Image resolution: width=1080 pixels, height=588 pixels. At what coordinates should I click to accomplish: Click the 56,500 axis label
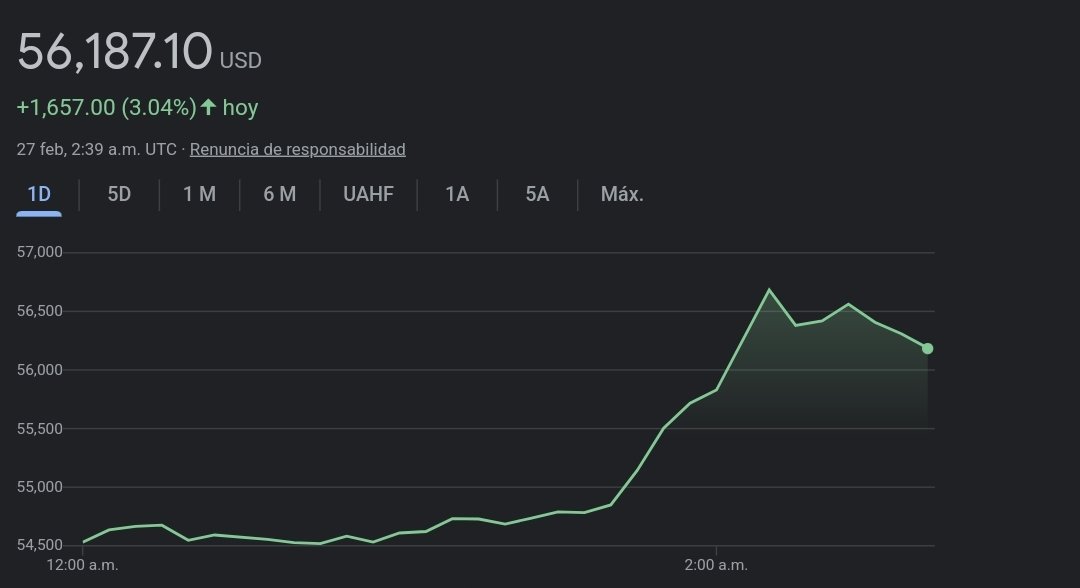click(x=39, y=311)
